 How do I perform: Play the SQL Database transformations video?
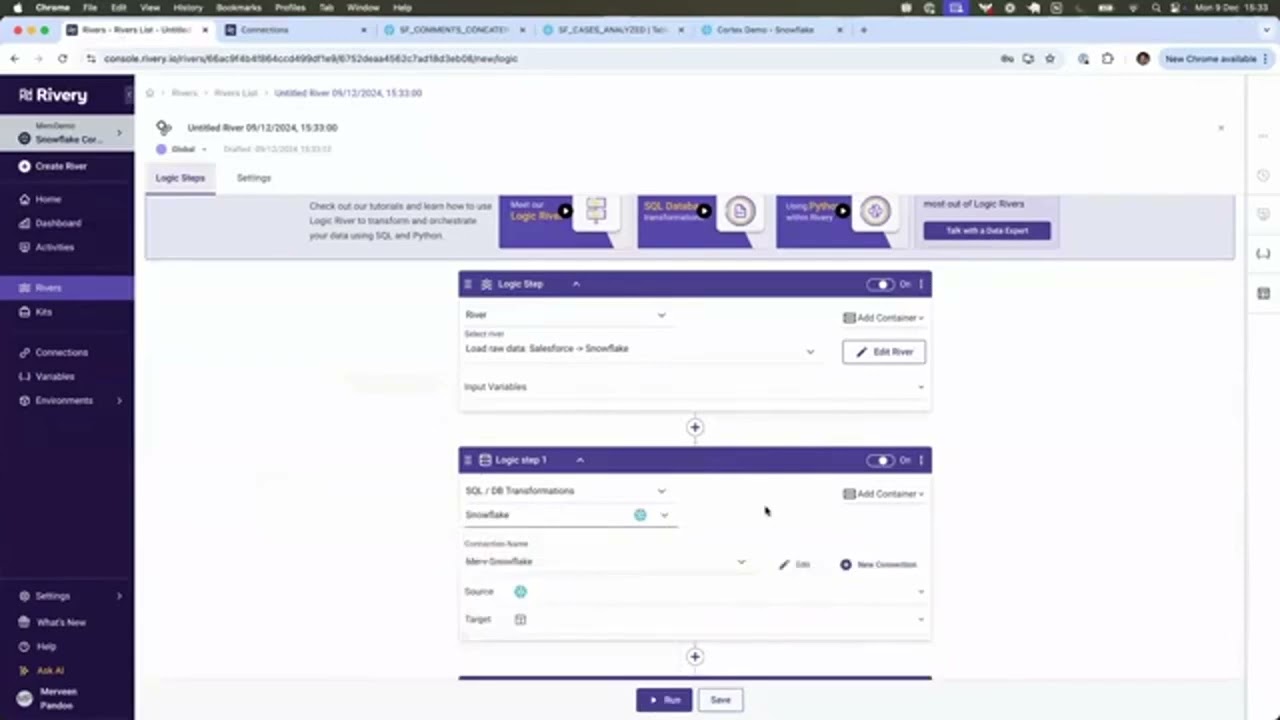[x=704, y=211]
